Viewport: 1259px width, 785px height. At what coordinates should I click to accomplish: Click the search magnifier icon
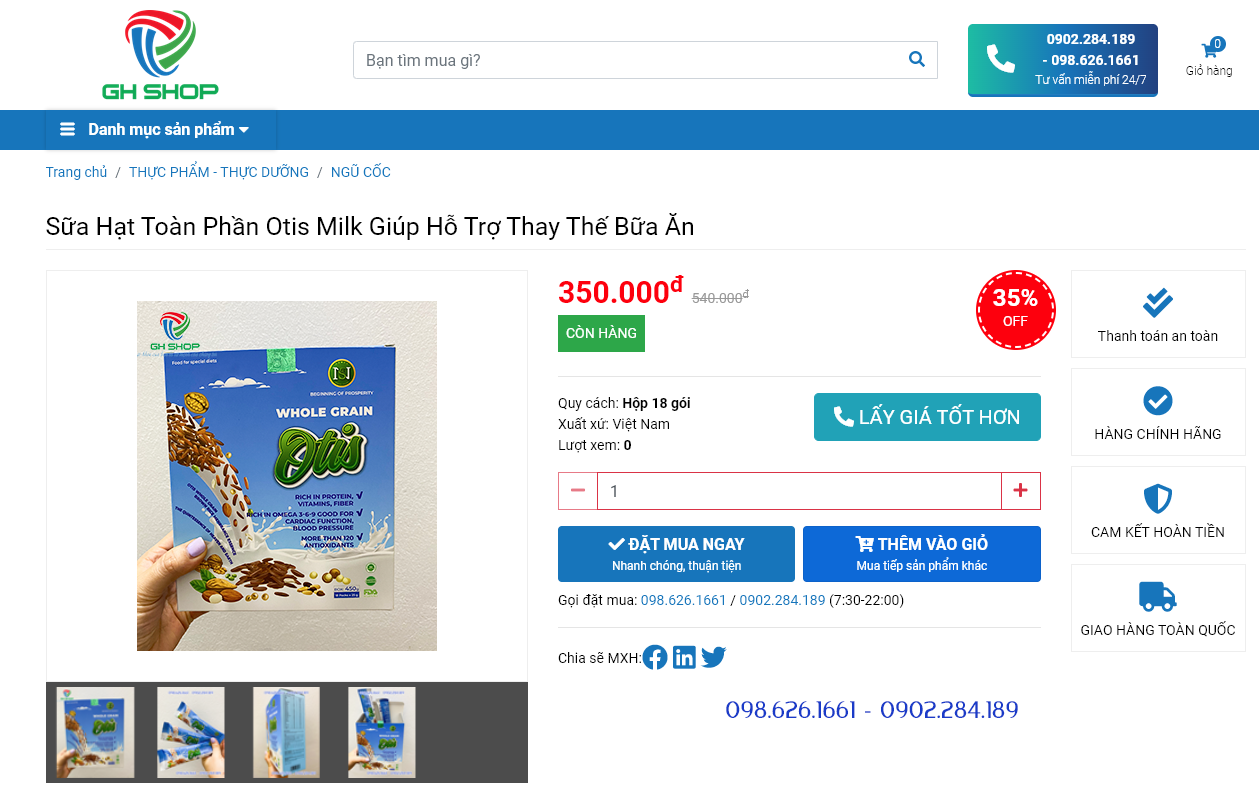tap(916, 59)
